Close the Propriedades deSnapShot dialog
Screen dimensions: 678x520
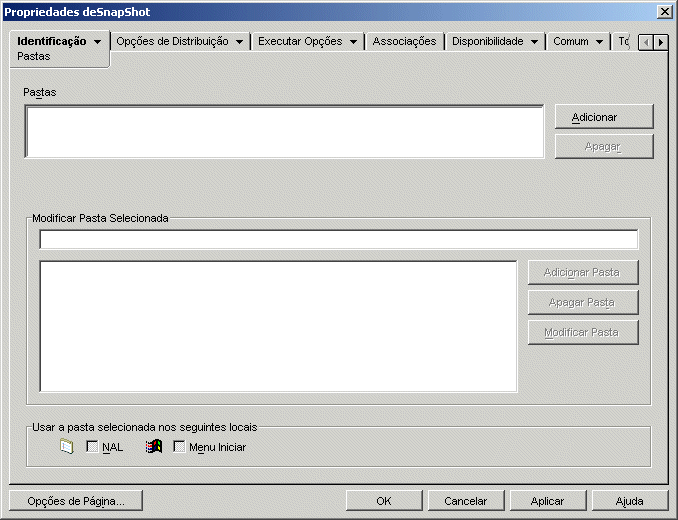pyautogui.click(x=664, y=12)
